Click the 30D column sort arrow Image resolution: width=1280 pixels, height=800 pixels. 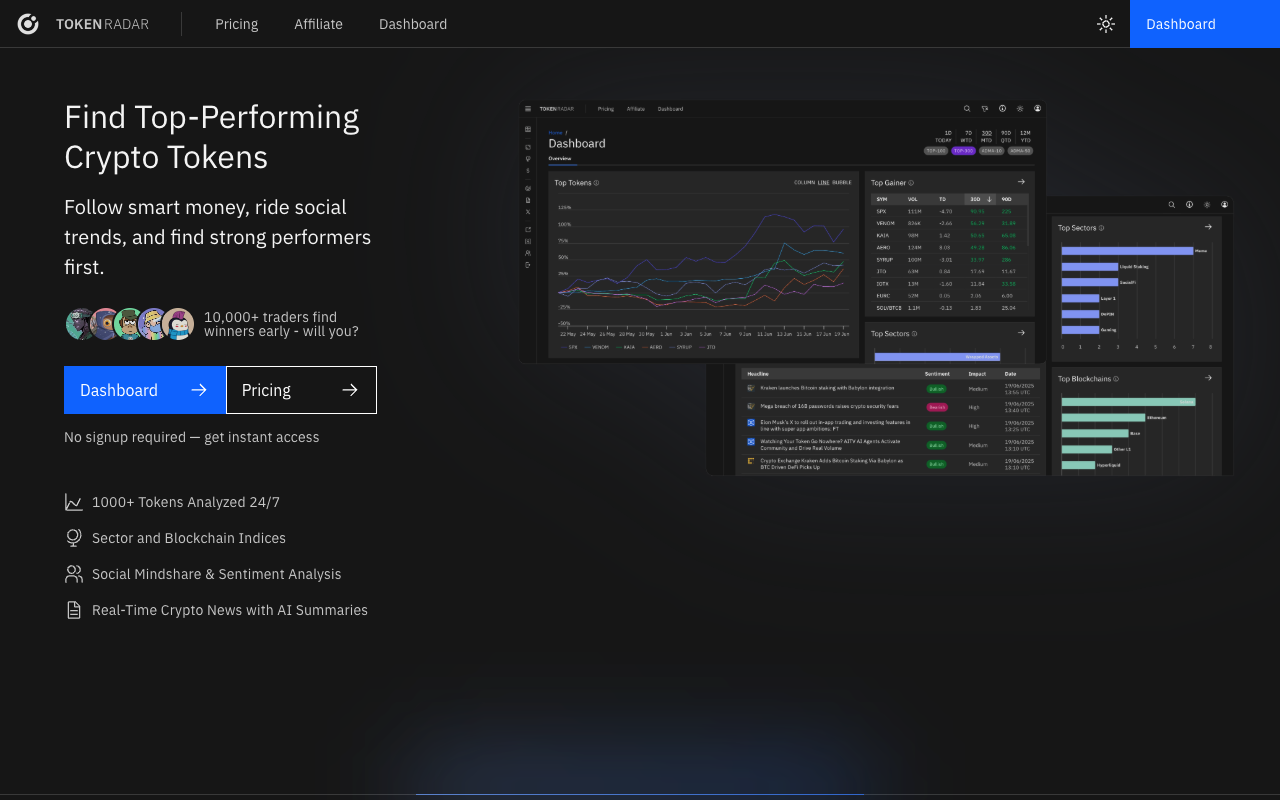pyautogui.click(x=989, y=199)
